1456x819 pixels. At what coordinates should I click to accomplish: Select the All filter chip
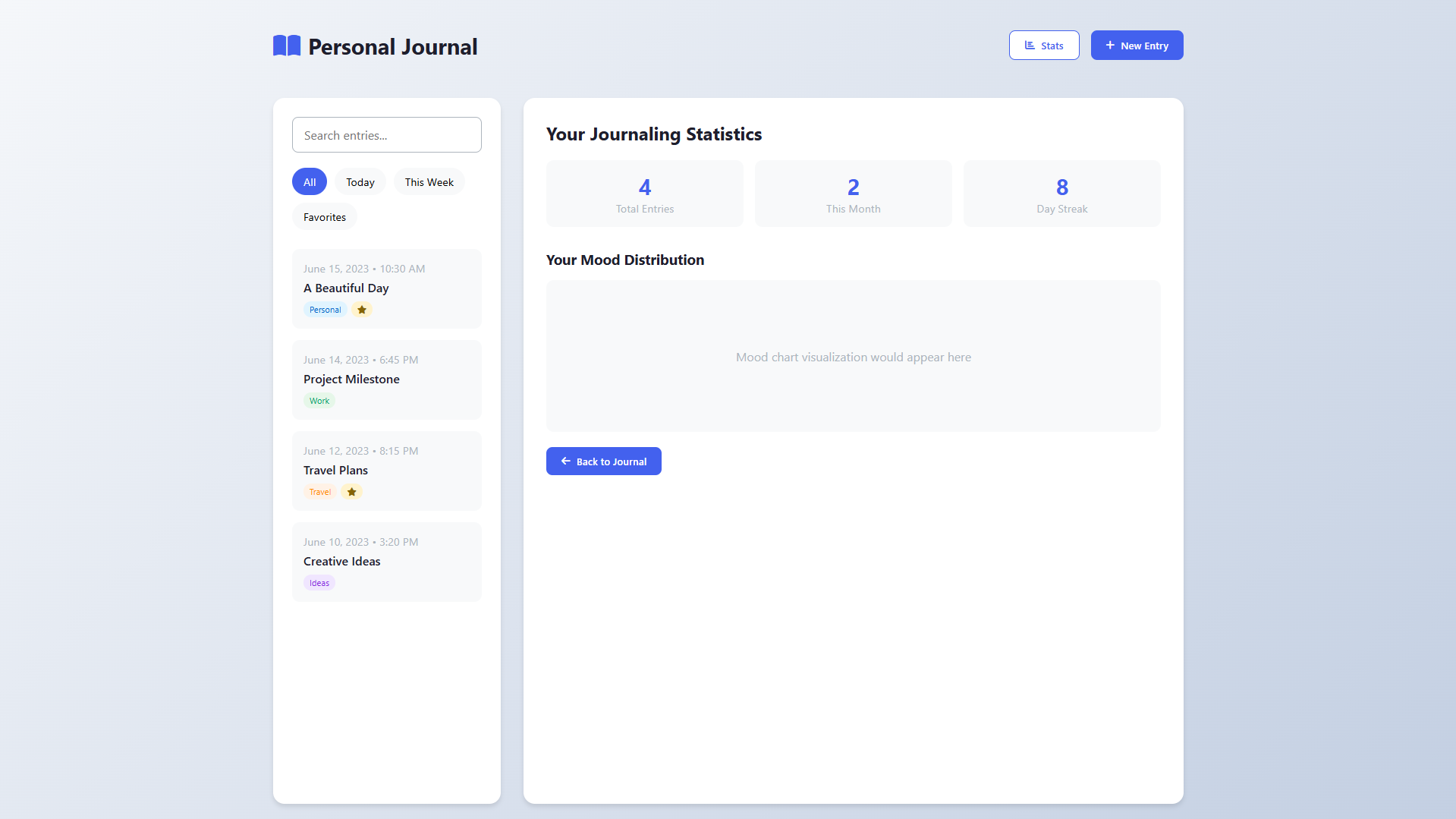pos(310,182)
